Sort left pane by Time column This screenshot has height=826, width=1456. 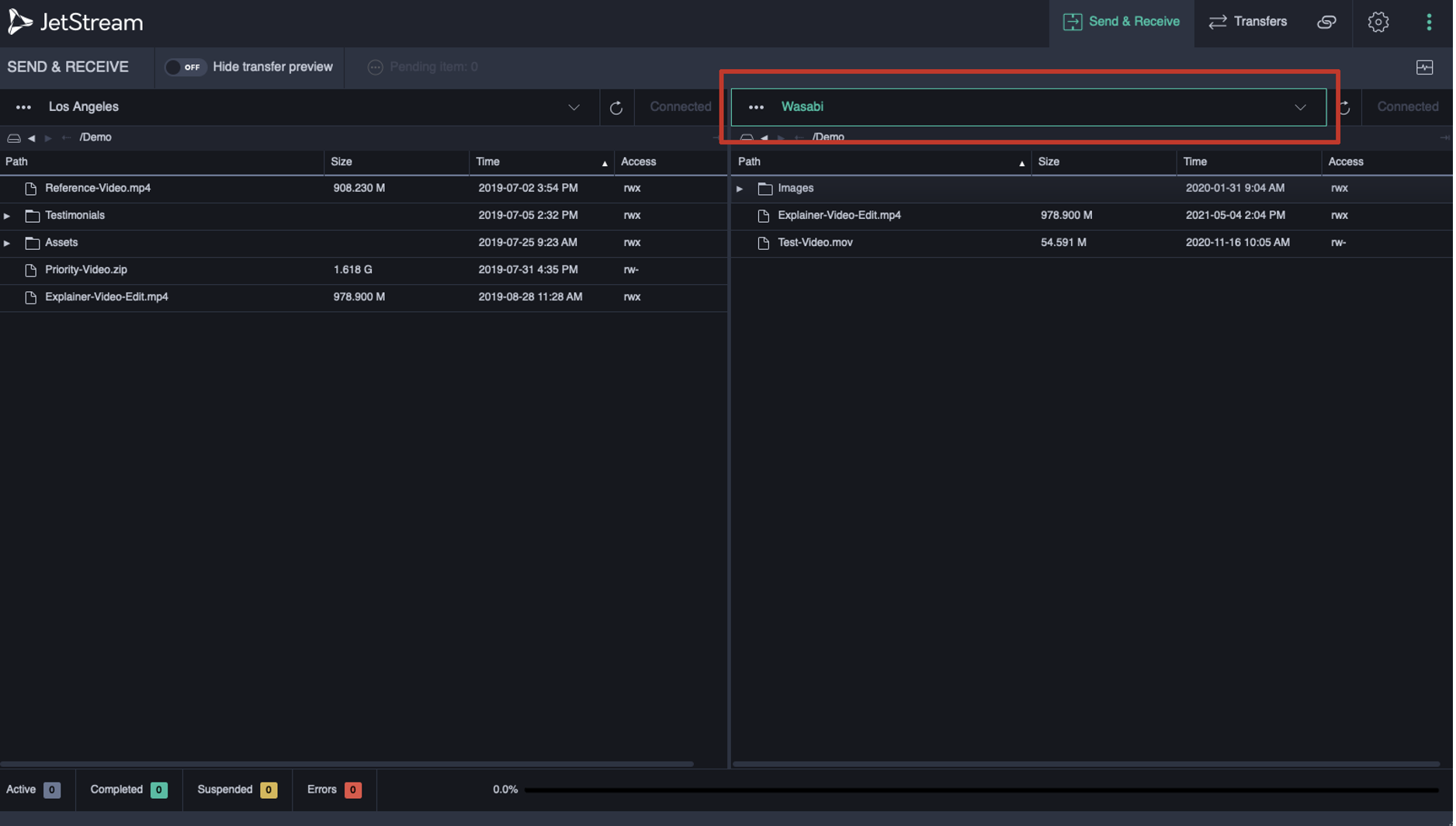pos(543,162)
